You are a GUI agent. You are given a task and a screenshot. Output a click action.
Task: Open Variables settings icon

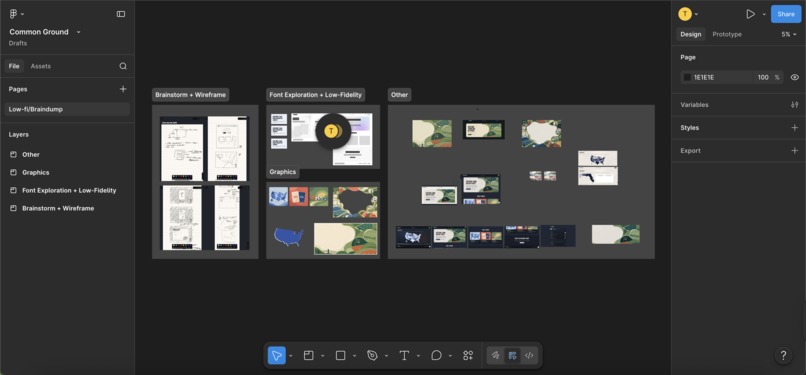tap(794, 105)
